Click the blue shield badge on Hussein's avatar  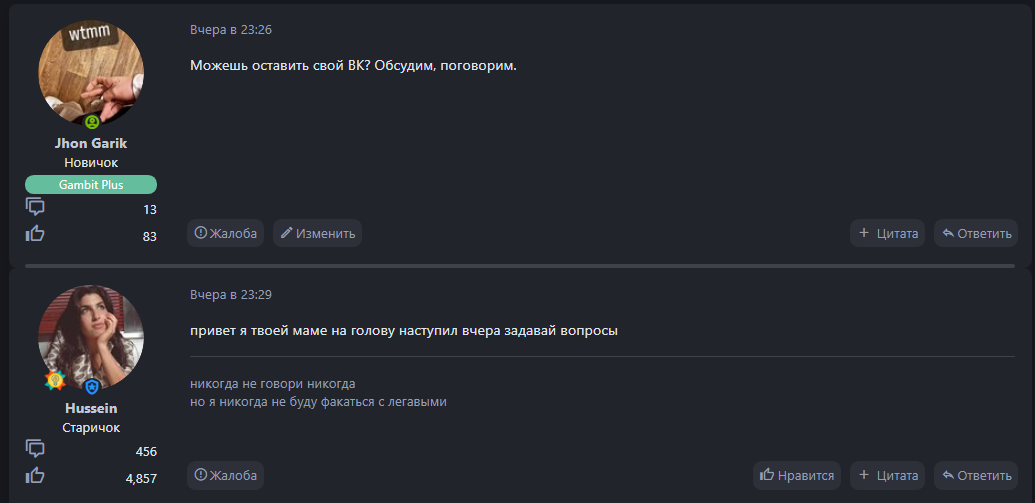[92, 387]
